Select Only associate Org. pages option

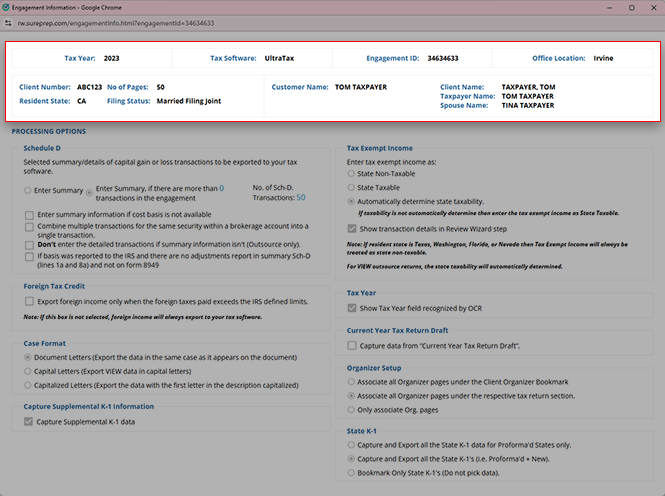point(351,410)
